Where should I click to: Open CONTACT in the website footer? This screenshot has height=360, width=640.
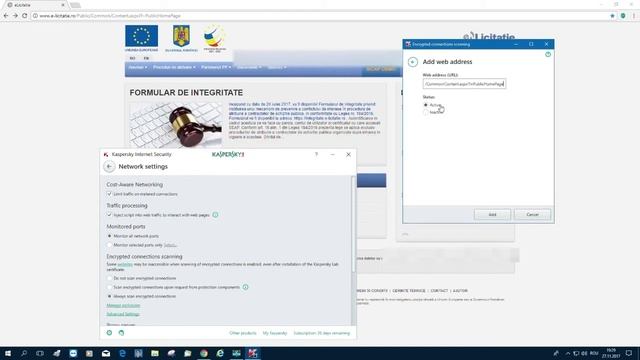point(439,291)
